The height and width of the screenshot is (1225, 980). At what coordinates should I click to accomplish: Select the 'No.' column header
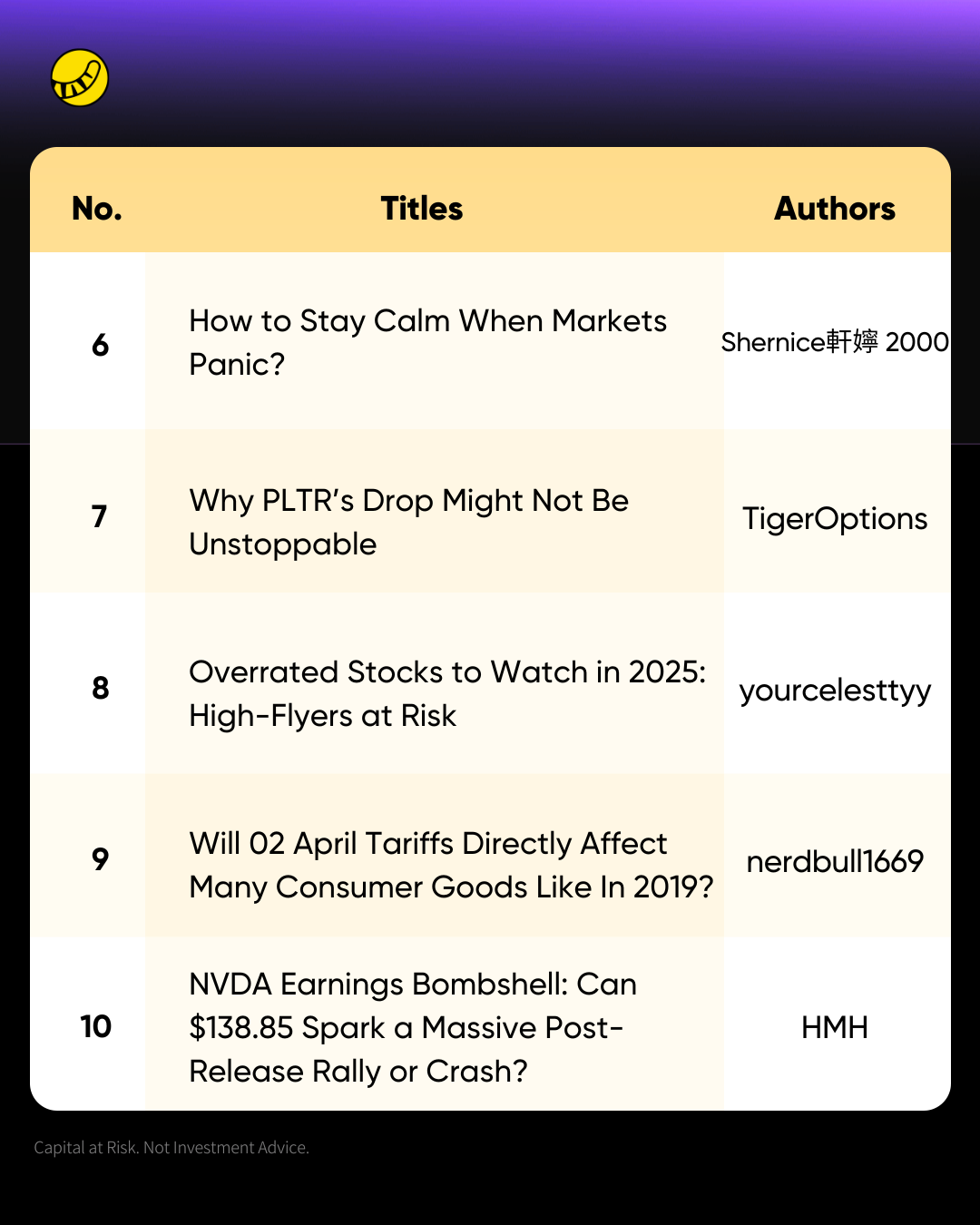(x=97, y=209)
